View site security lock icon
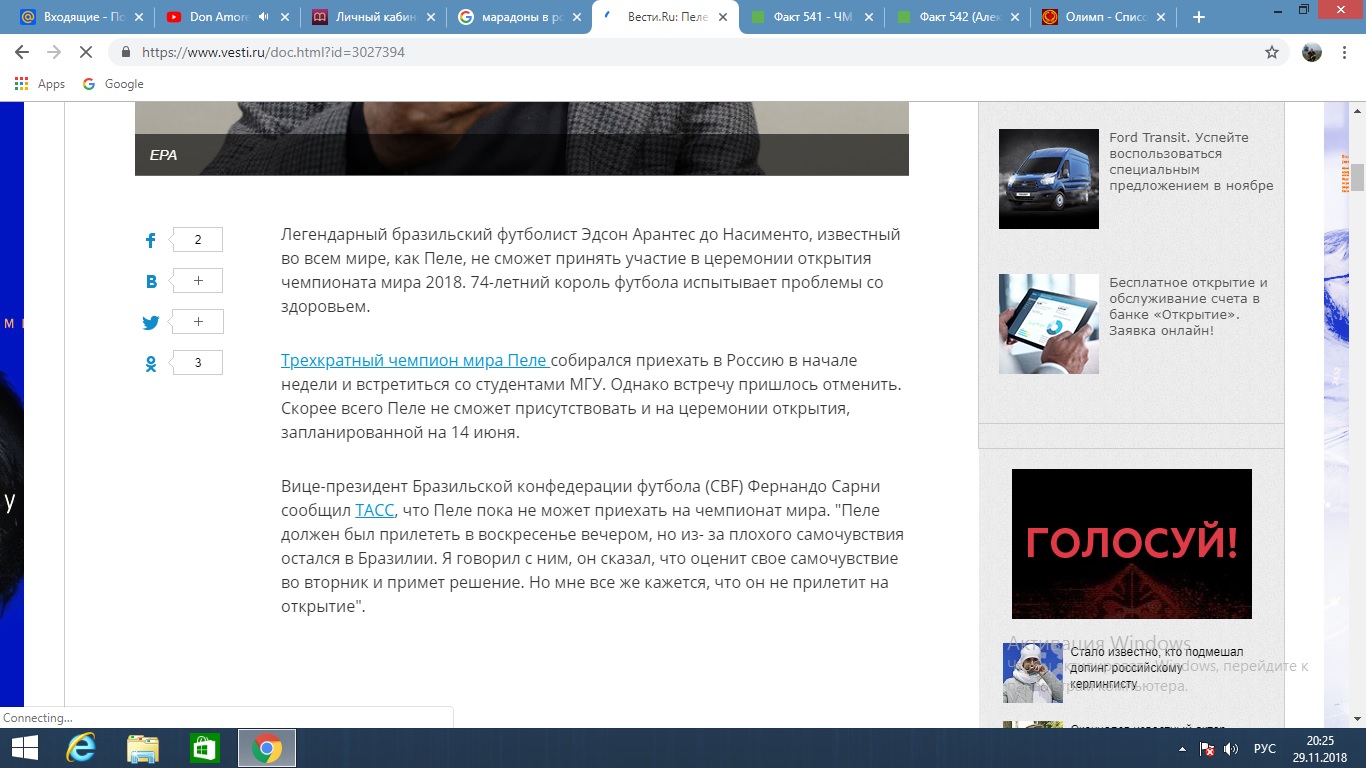 pyautogui.click(x=126, y=52)
